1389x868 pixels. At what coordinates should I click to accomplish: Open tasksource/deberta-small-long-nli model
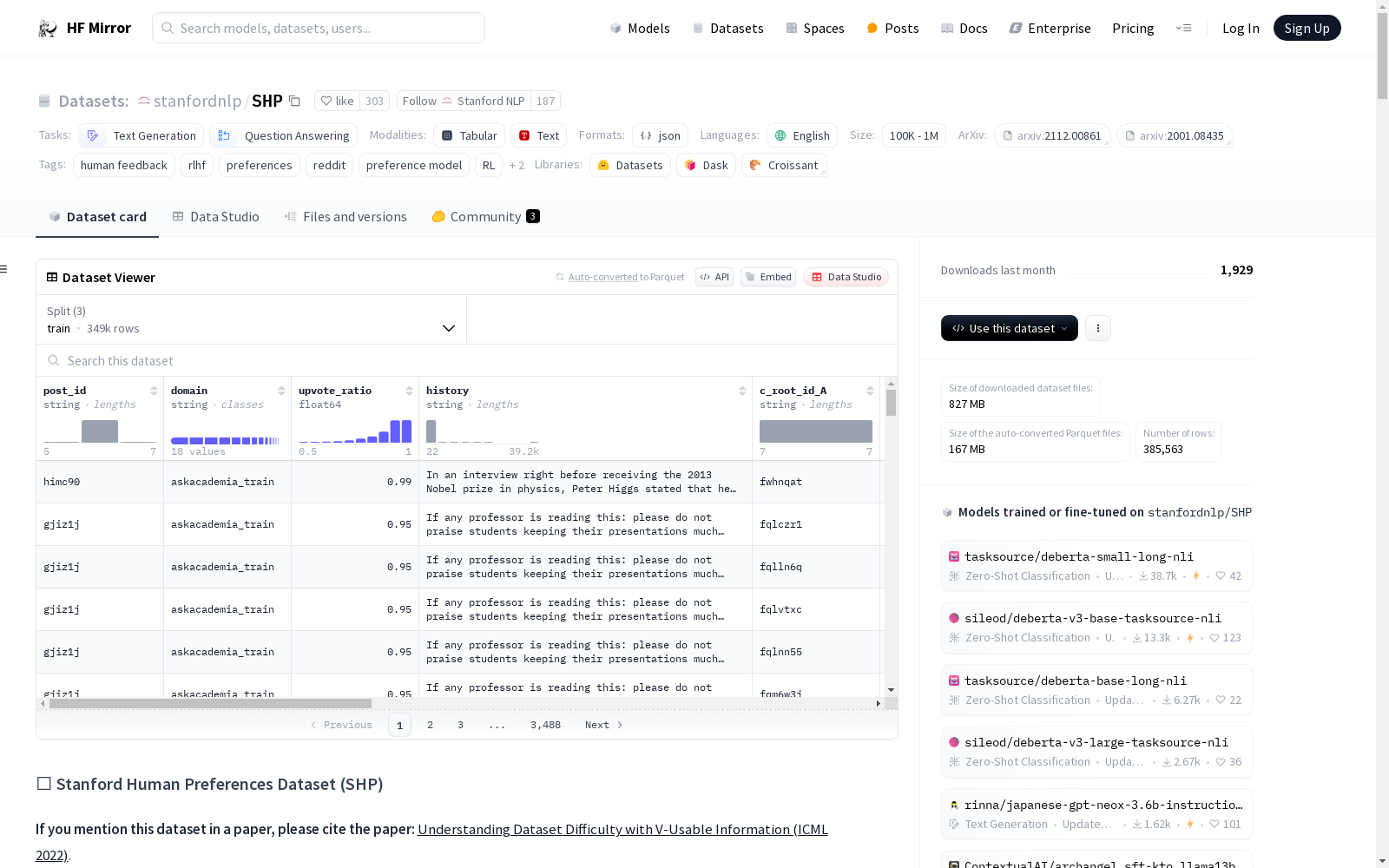1096,566
